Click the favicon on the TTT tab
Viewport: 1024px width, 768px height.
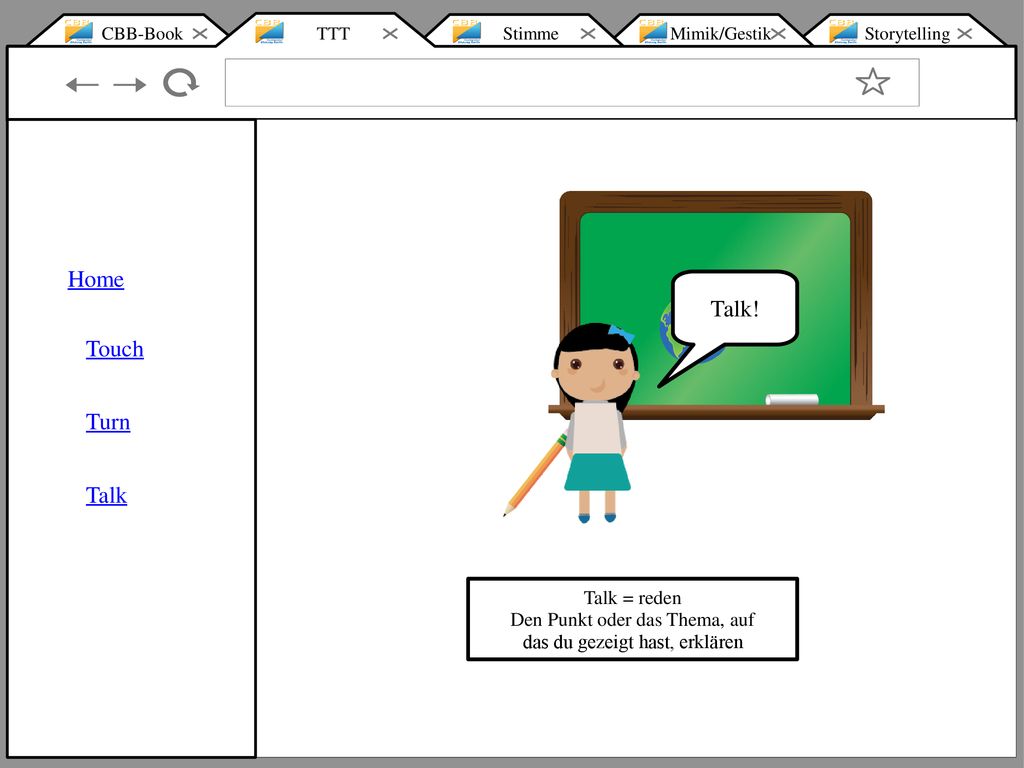(270, 31)
